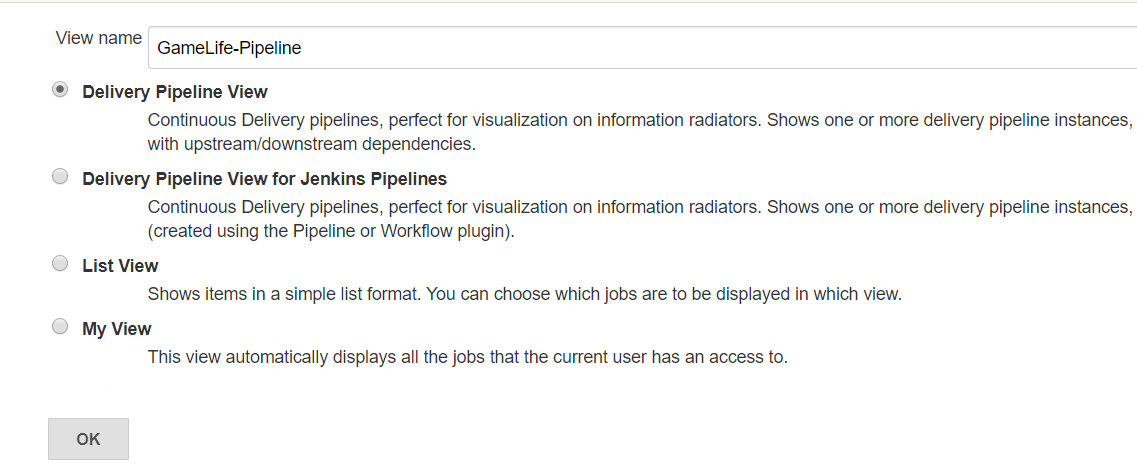1137x476 pixels.
Task: Click the bold 'List View' label
Action: 120,266
